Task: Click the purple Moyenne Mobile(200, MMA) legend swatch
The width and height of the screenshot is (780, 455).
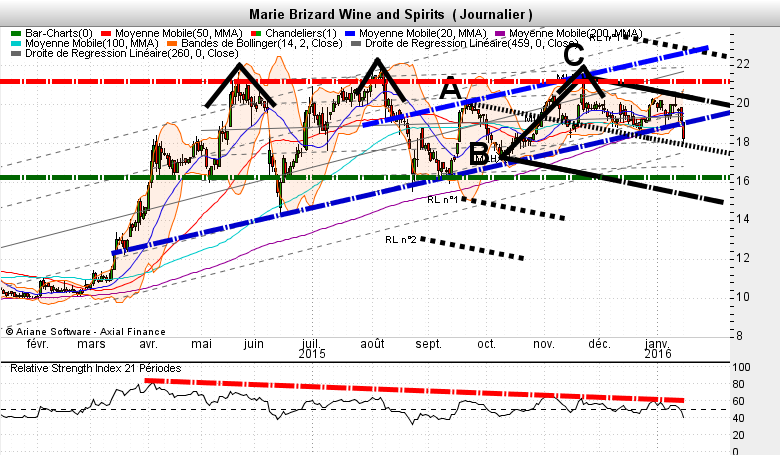Action: tap(500, 33)
